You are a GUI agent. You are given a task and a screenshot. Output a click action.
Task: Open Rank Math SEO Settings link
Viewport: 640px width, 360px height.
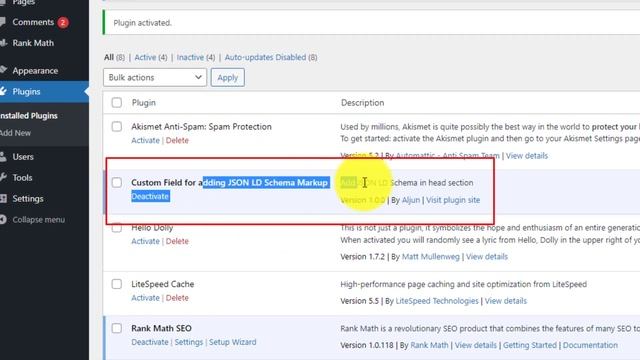(189, 342)
